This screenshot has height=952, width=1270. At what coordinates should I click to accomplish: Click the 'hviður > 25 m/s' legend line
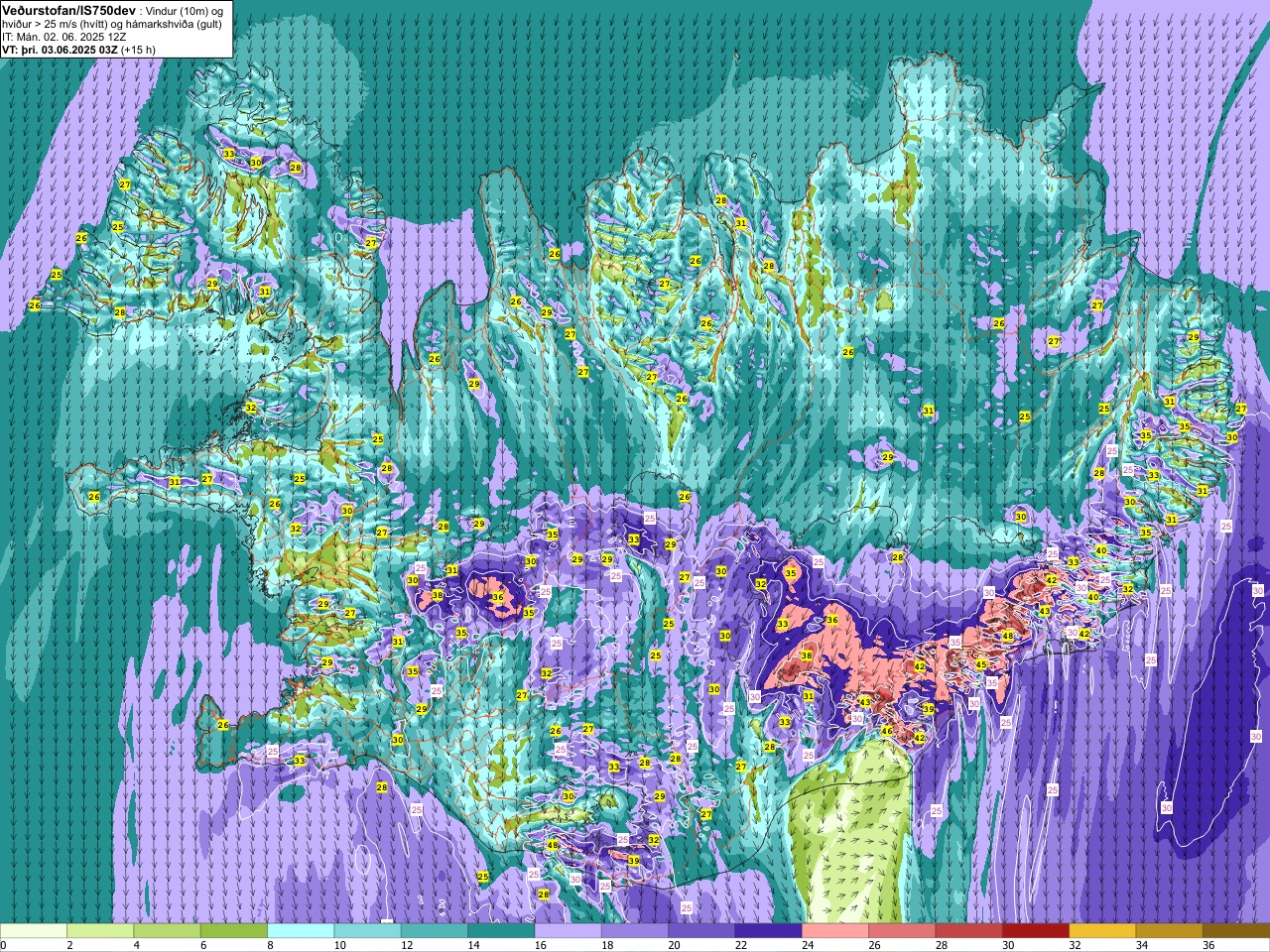(x=112, y=24)
